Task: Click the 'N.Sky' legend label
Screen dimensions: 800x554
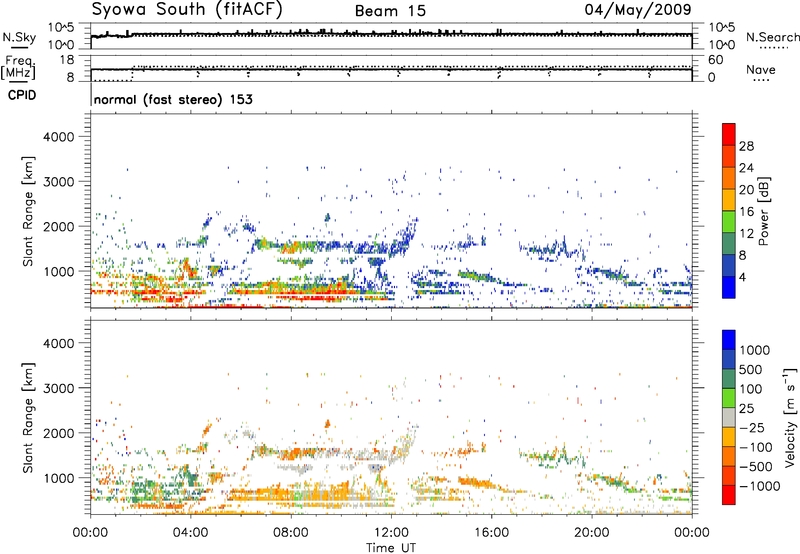Action: click(x=19, y=37)
